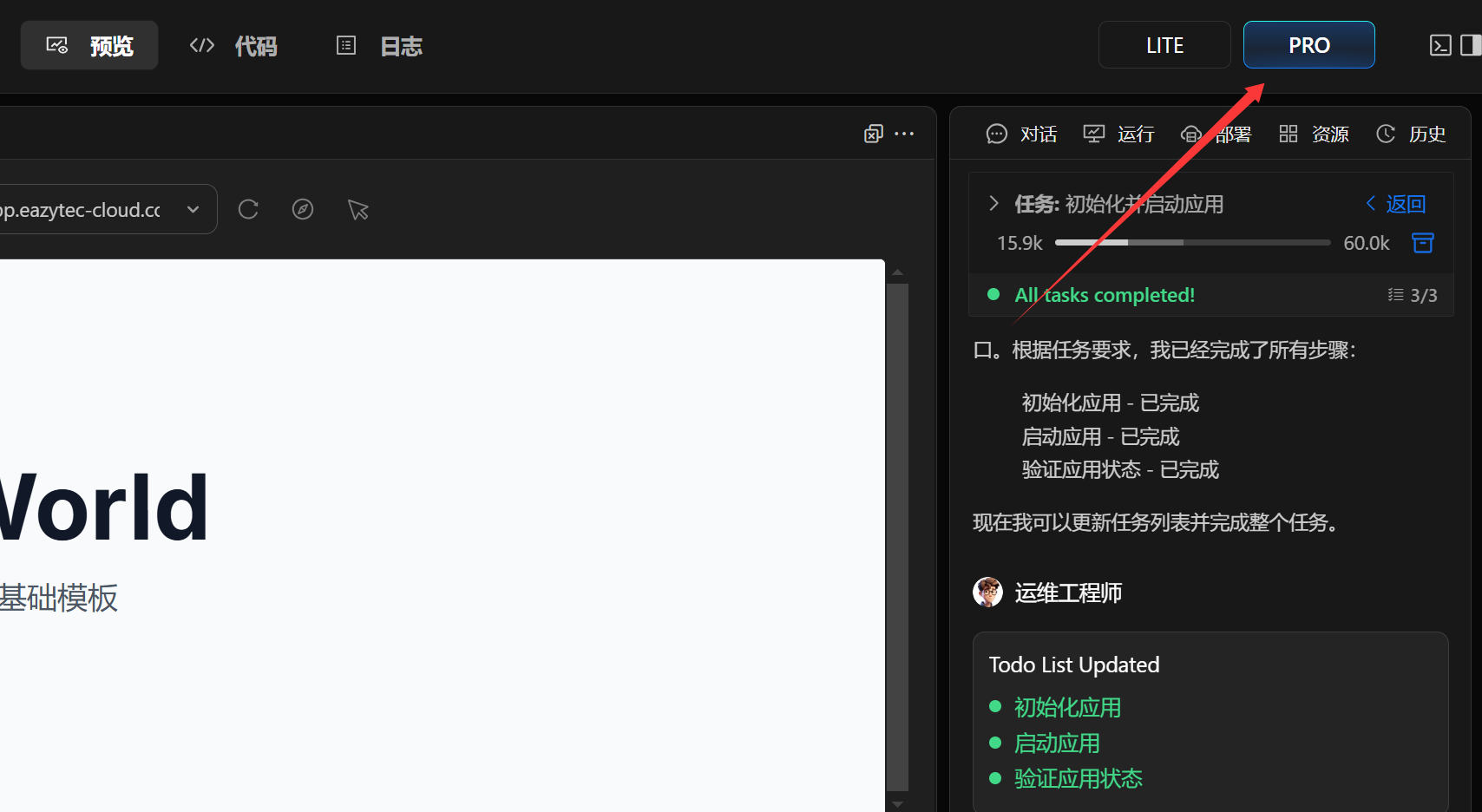The image size is (1482, 812).
Task: Expand the 任务 初始化并启动应用 section
Action: [994, 204]
